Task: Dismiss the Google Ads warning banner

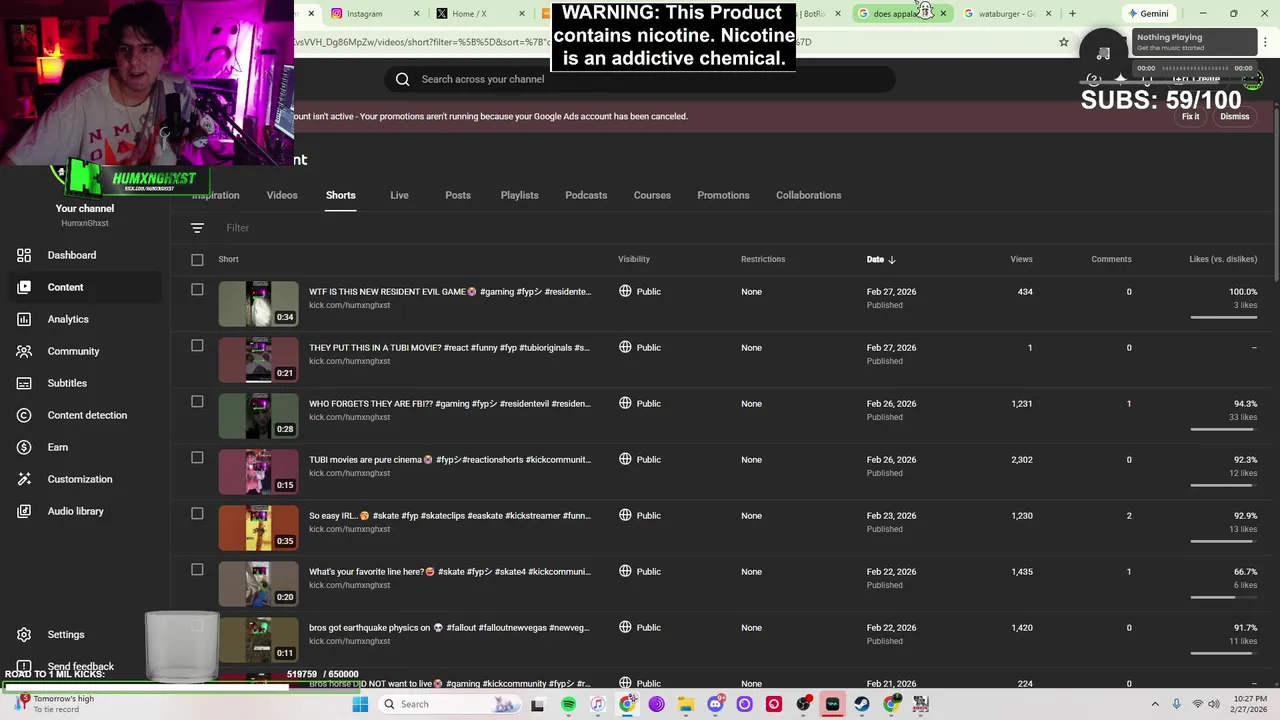Action: 1235,116
